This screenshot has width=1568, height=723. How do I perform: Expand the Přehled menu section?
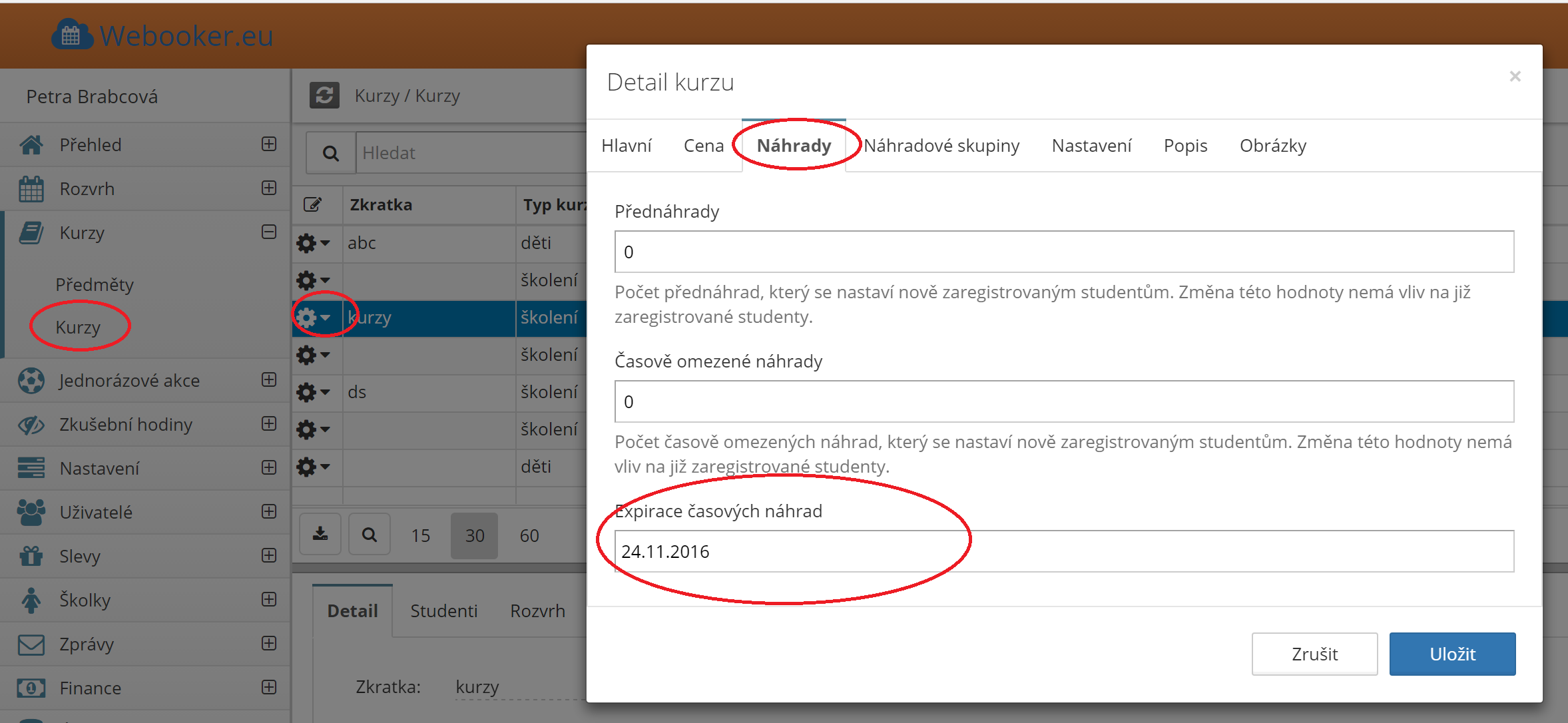click(x=269, y=144)
